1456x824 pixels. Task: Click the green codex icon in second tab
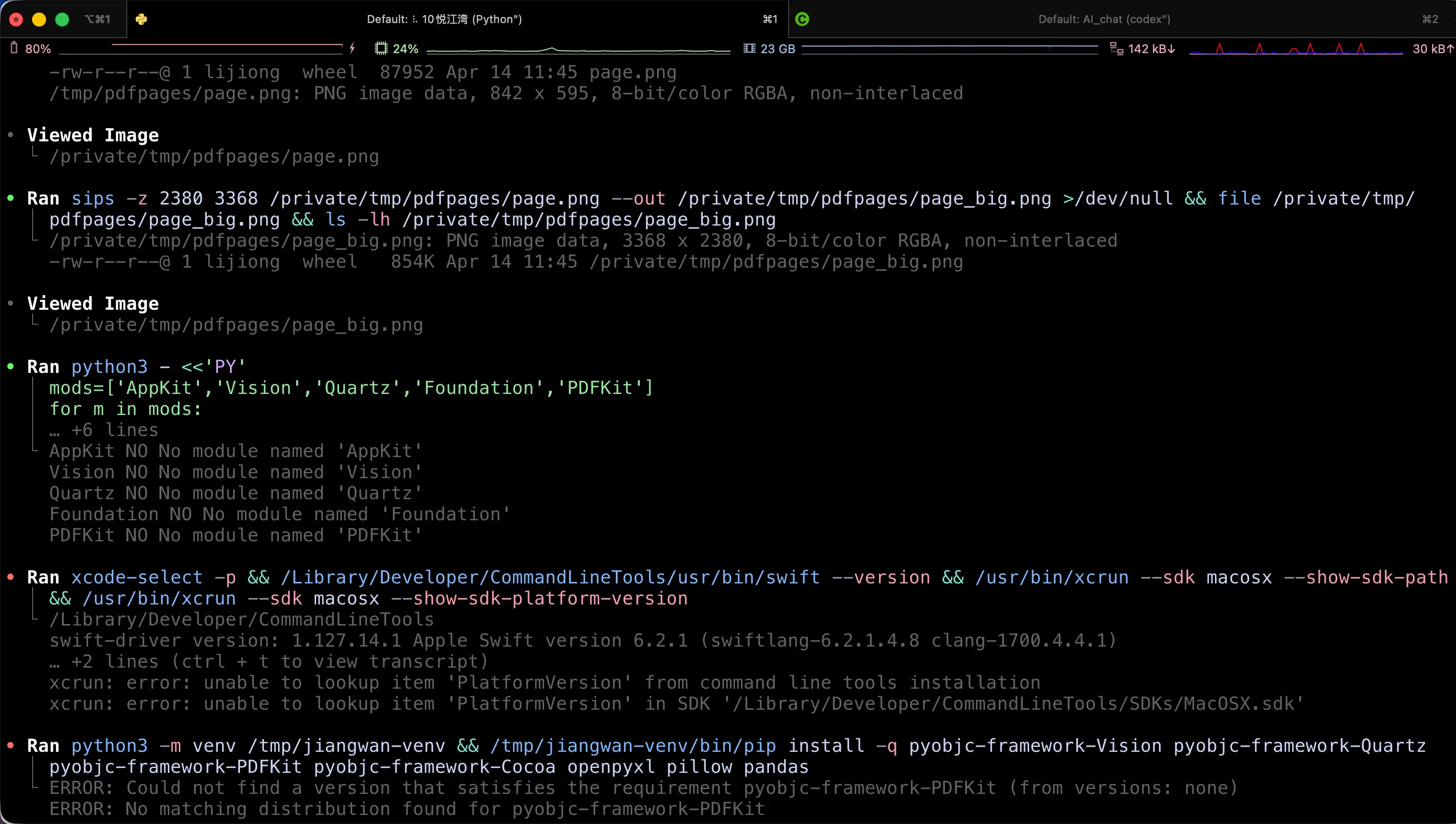click(802, 19)
